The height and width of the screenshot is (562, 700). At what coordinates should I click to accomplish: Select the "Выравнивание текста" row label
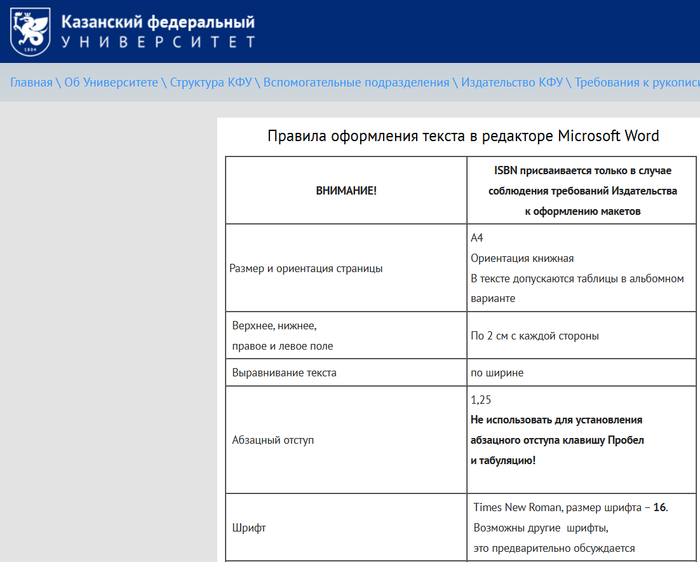point(283,373)
